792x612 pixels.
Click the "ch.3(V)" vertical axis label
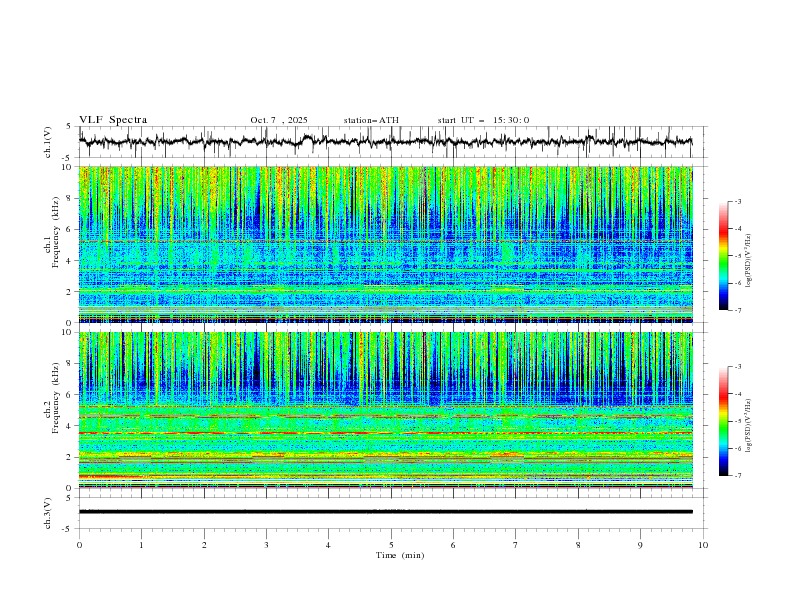tap(48, 513)
